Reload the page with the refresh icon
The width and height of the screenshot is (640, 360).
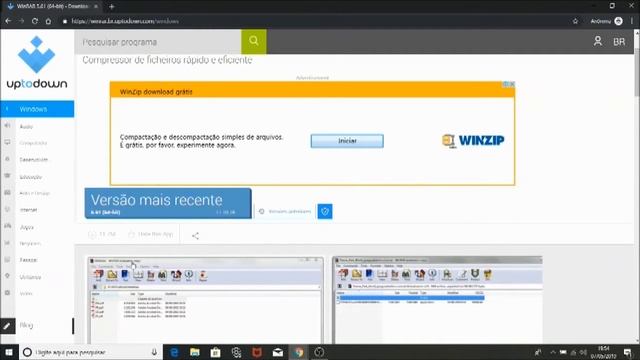pyautogui.click(x=35, y=21)
